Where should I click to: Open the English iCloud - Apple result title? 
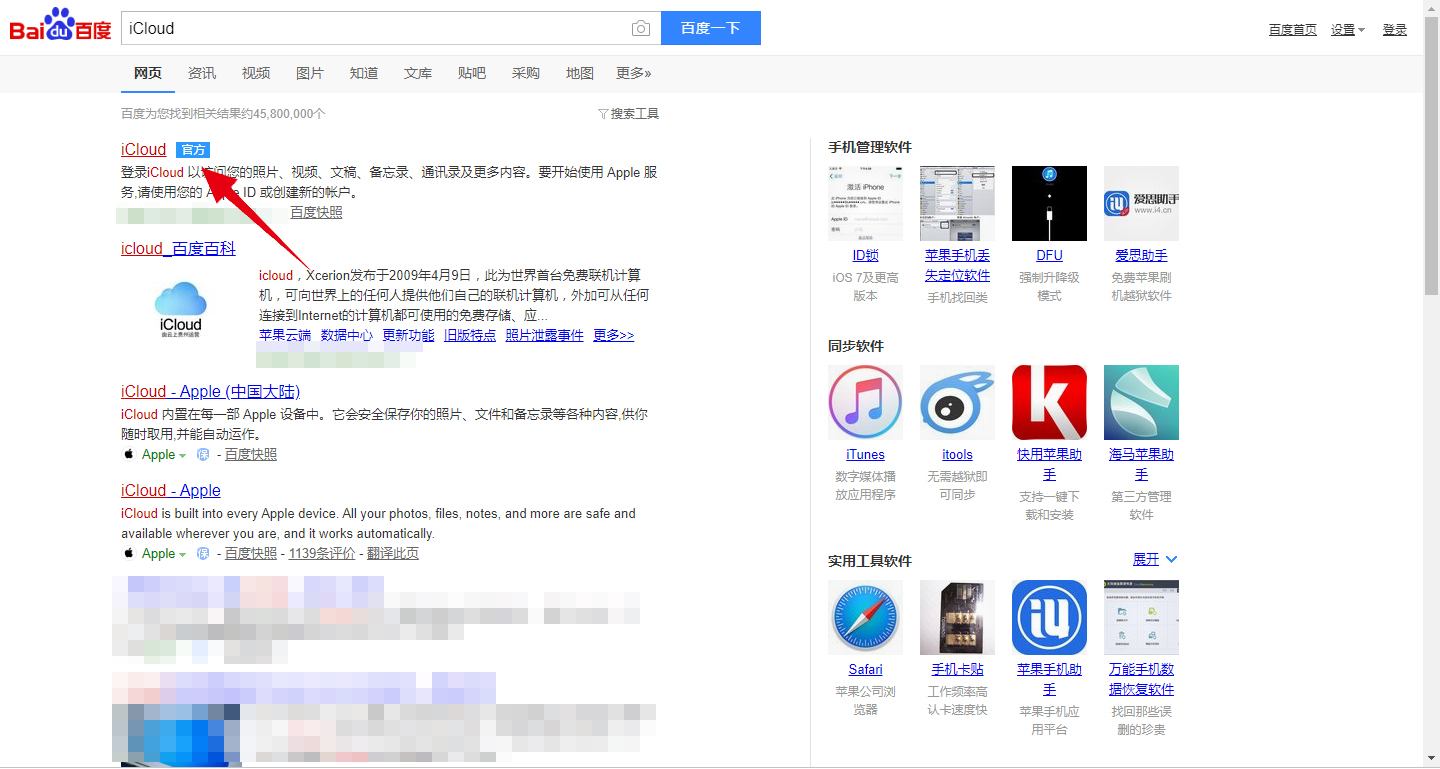point(171,490)
